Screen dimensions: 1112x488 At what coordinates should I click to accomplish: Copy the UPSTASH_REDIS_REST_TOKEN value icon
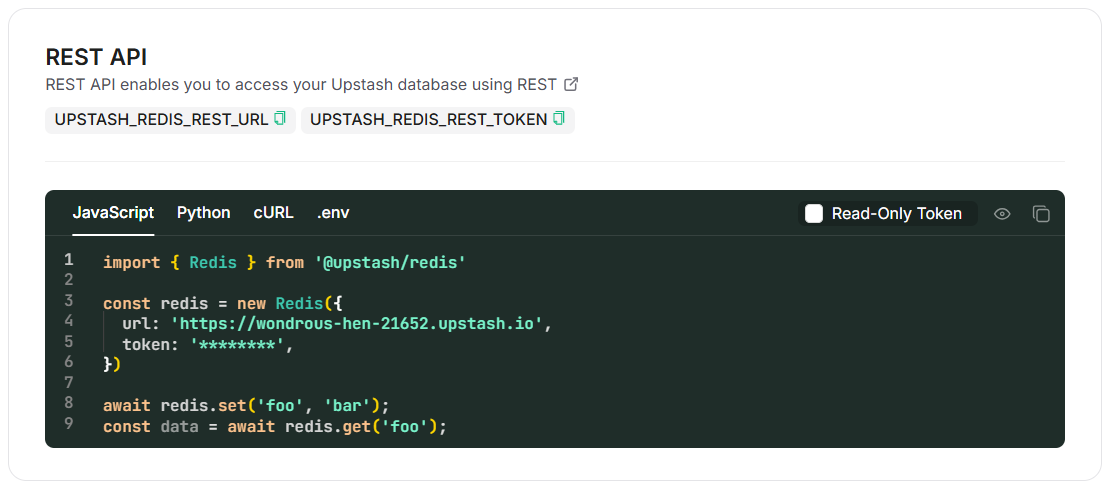click(x=559, y=118)
